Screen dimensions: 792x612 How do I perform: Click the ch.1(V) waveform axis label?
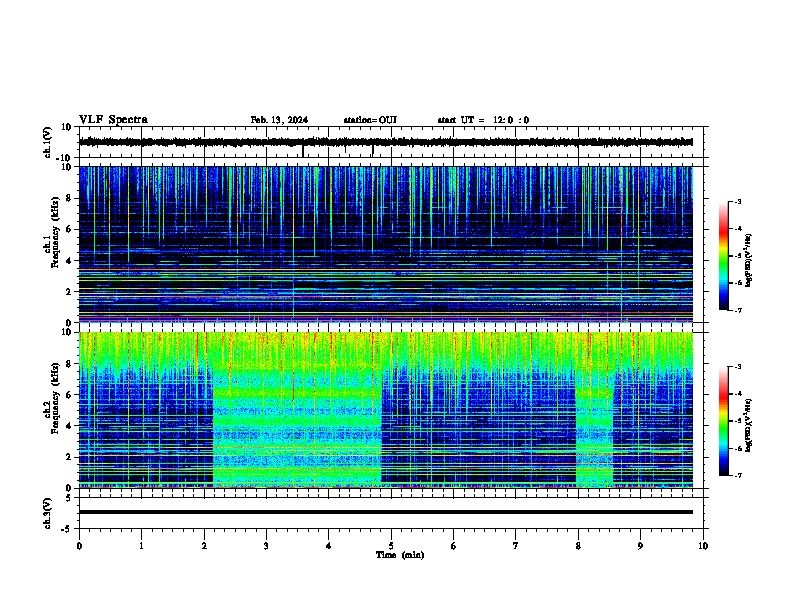(x=47, y=142)
